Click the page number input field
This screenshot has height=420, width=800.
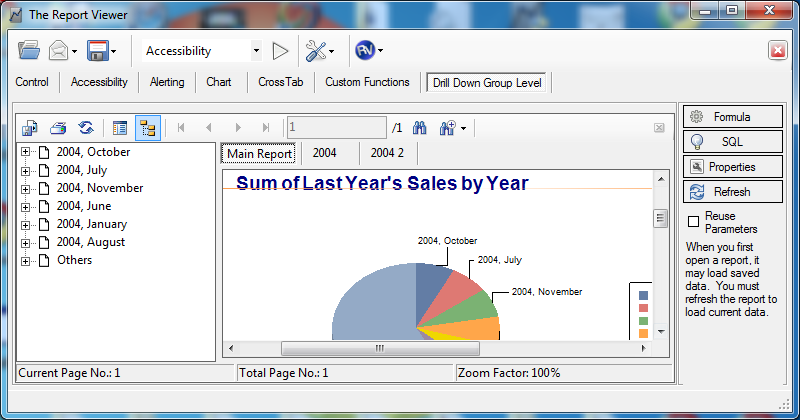pos(337,128)
